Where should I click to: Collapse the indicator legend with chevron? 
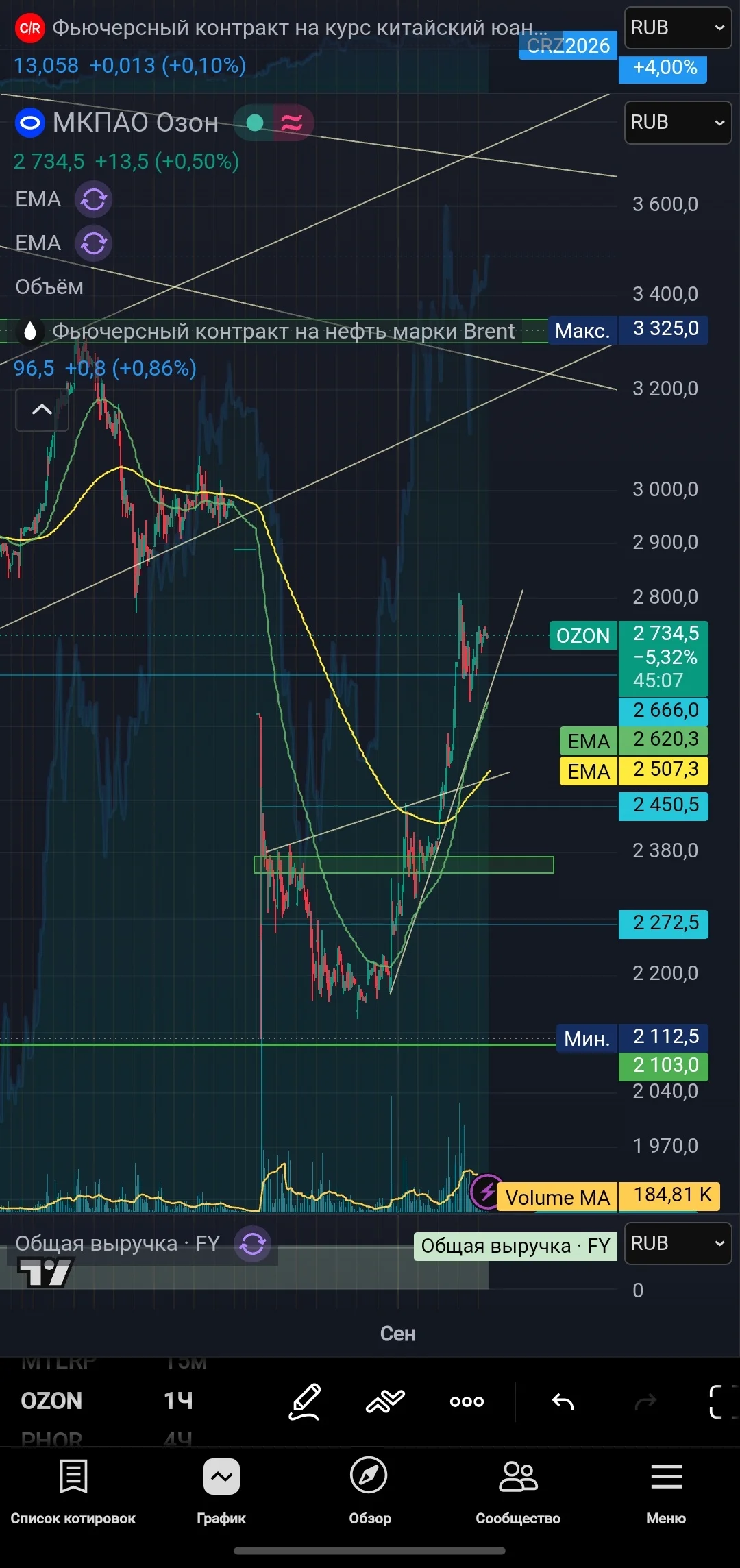[x=42, y=410]
